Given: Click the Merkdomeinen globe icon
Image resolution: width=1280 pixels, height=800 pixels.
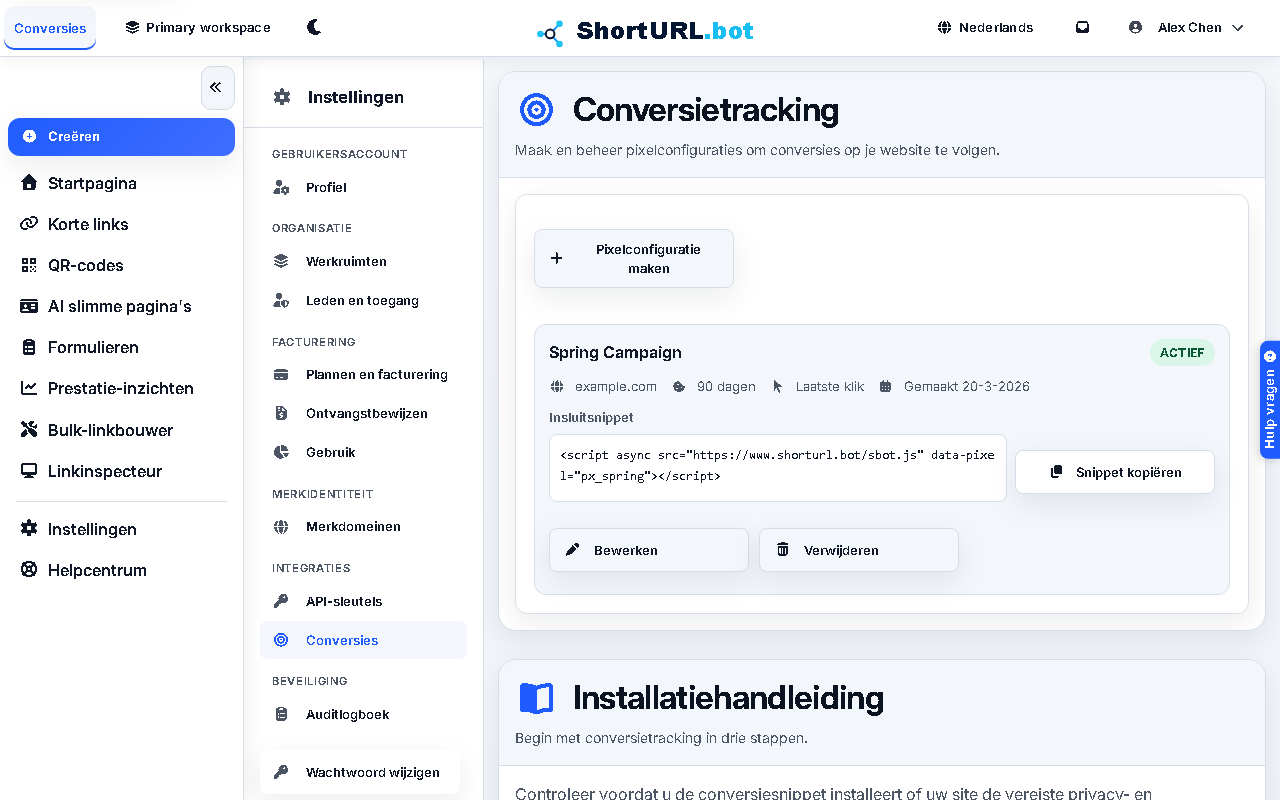Looking at the screenshot, I should 282,526.
